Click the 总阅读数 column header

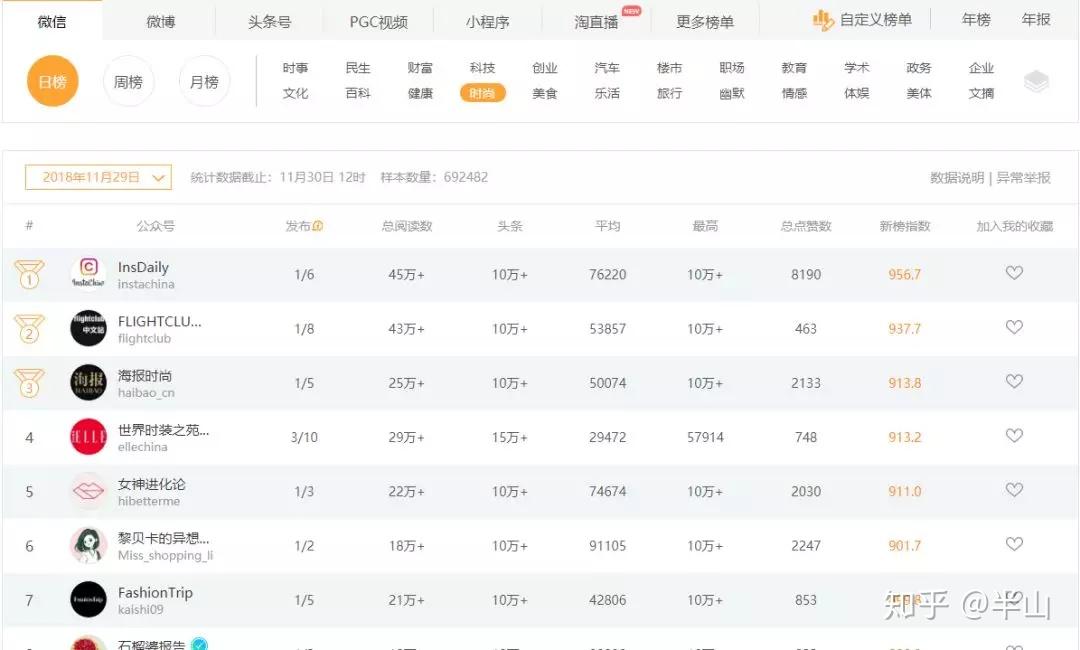(406, 226)
